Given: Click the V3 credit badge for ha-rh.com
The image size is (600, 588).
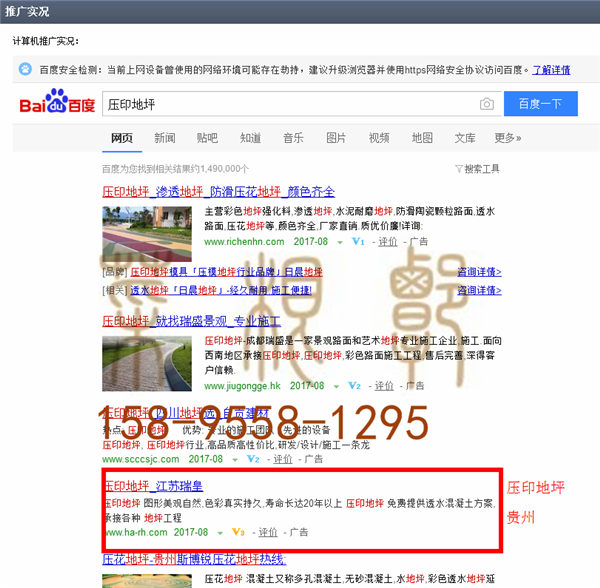Looking at the screenshot, I should [x=238, y=532].
